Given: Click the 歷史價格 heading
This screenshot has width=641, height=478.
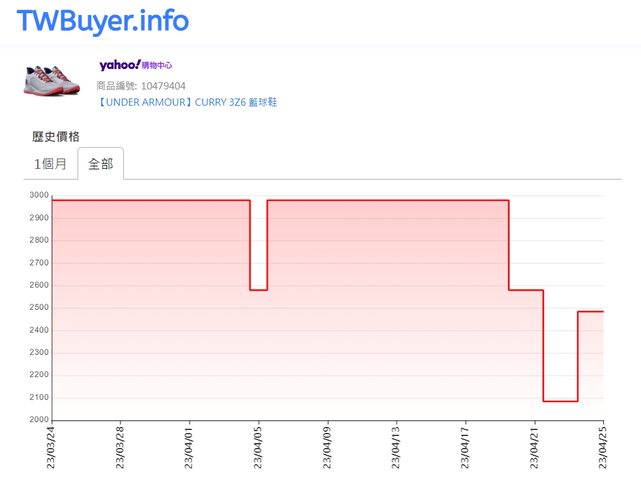Looking at the screenshot, I should pos(56,136).
